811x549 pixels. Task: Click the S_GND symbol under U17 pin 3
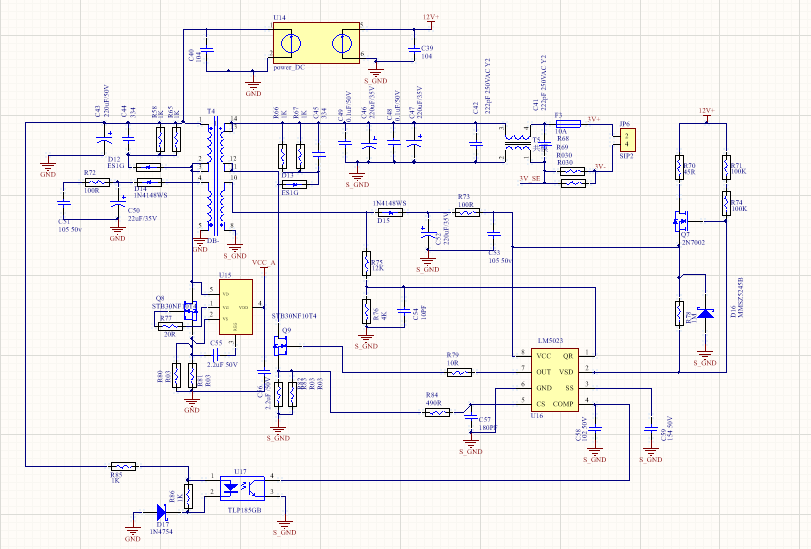[284, 527]
